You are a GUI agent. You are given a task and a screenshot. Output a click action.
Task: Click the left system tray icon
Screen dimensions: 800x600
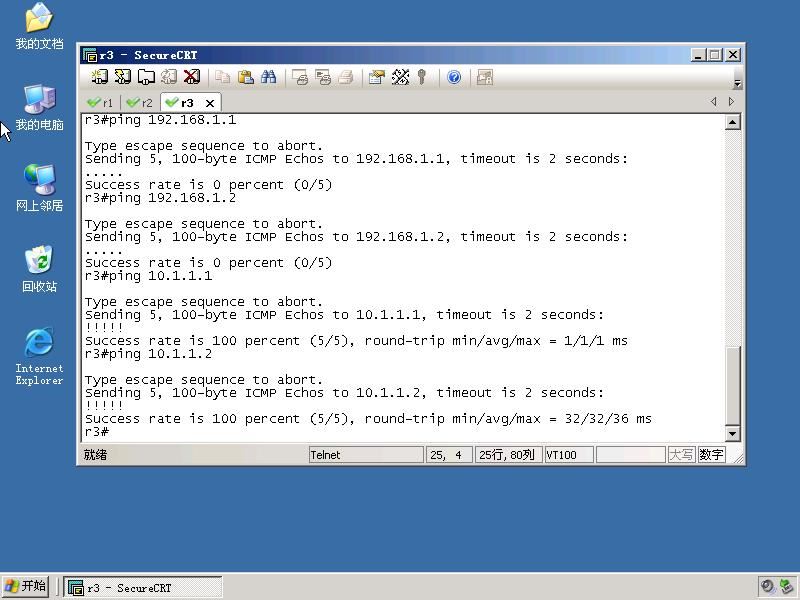[767, 586]
